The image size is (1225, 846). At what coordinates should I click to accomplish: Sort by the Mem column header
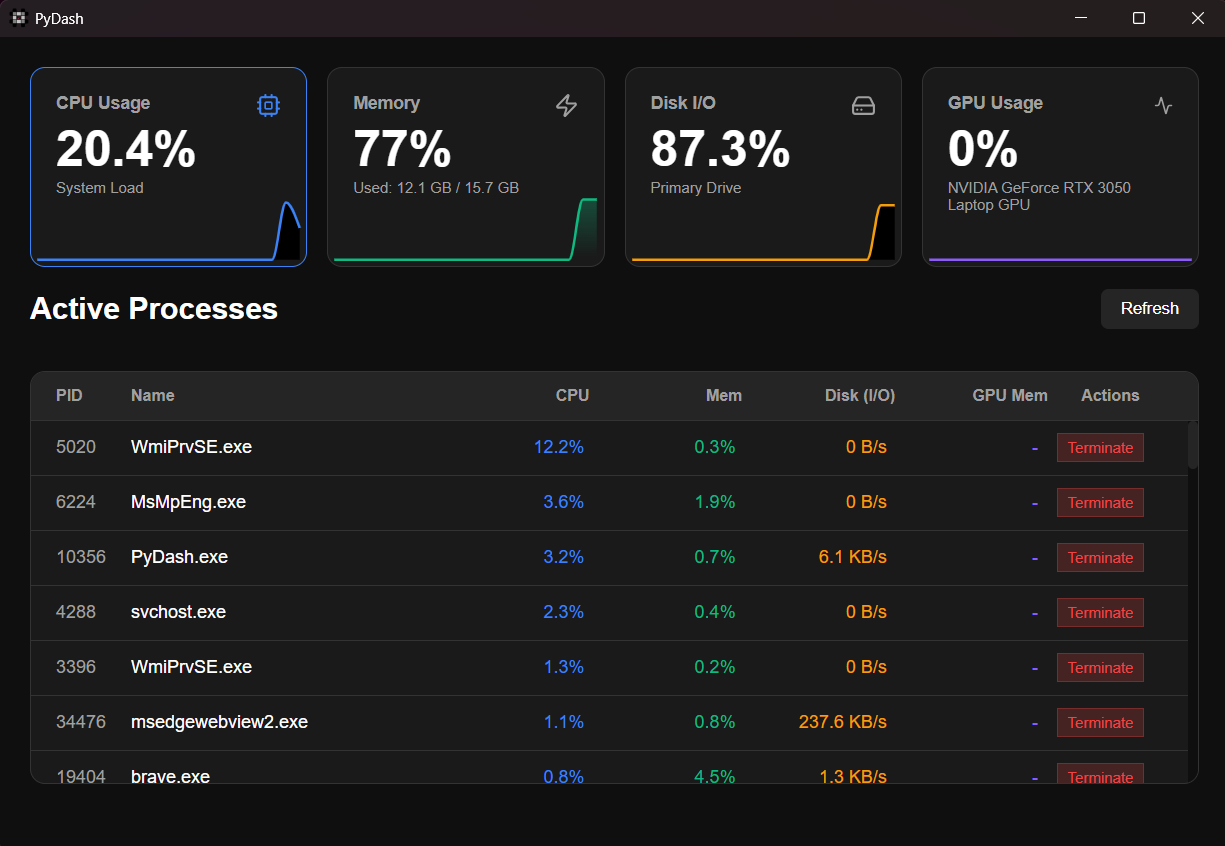[723, 395]
